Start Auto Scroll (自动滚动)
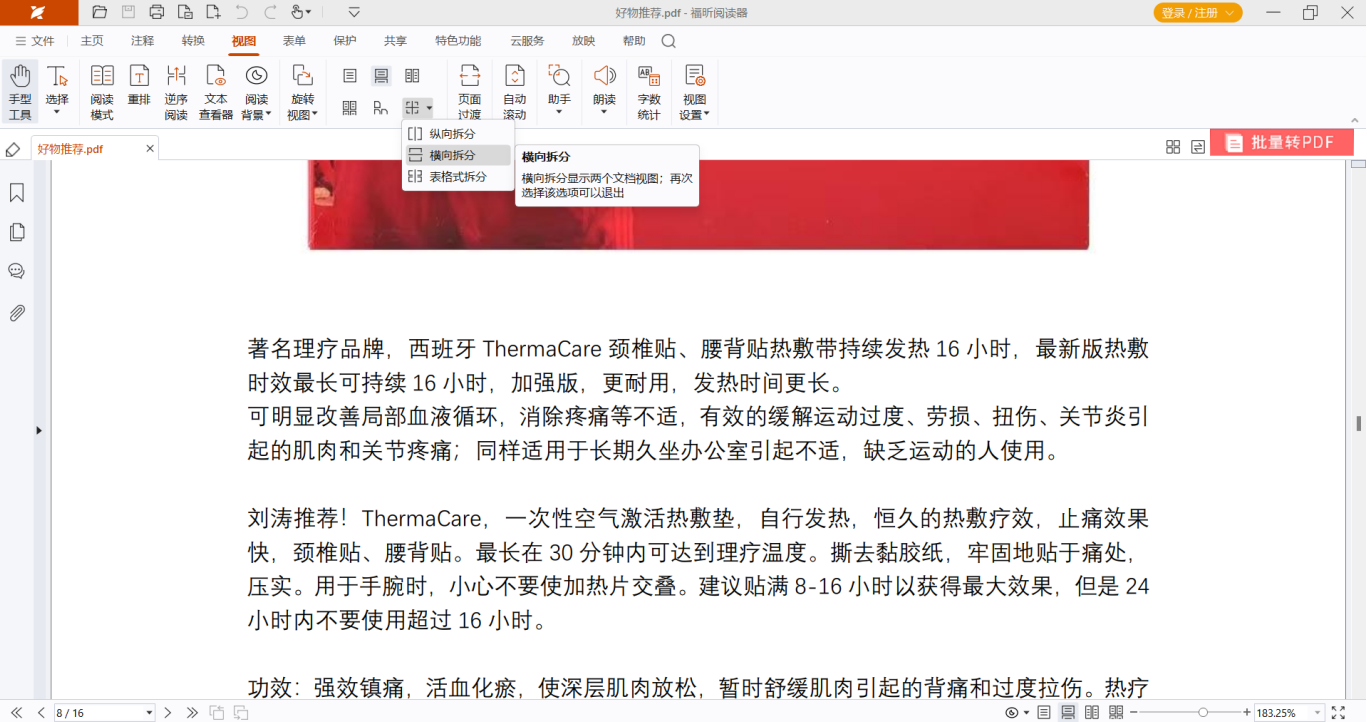 [514, 90]
